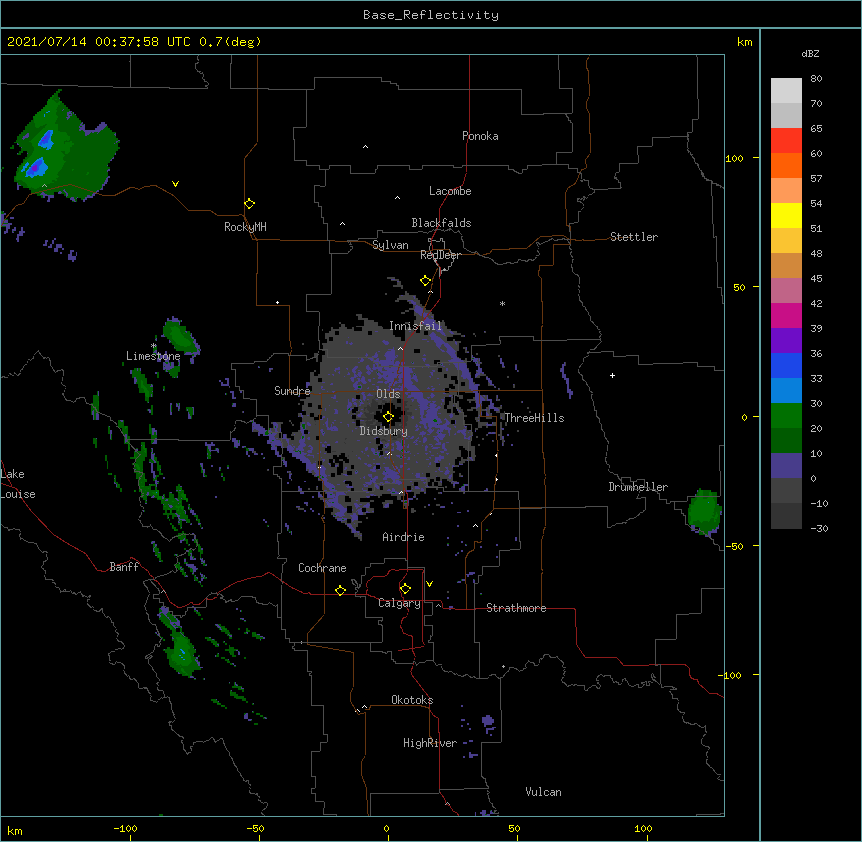Click the Stettler city label
Screen dimensions: 862x842
click(x=634, y=237)
